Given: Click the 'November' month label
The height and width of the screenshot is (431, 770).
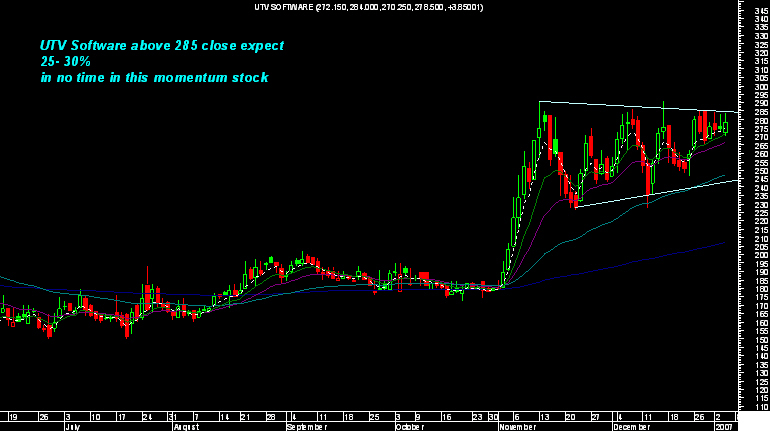Looking at the screenshot, I should point(518,427).
